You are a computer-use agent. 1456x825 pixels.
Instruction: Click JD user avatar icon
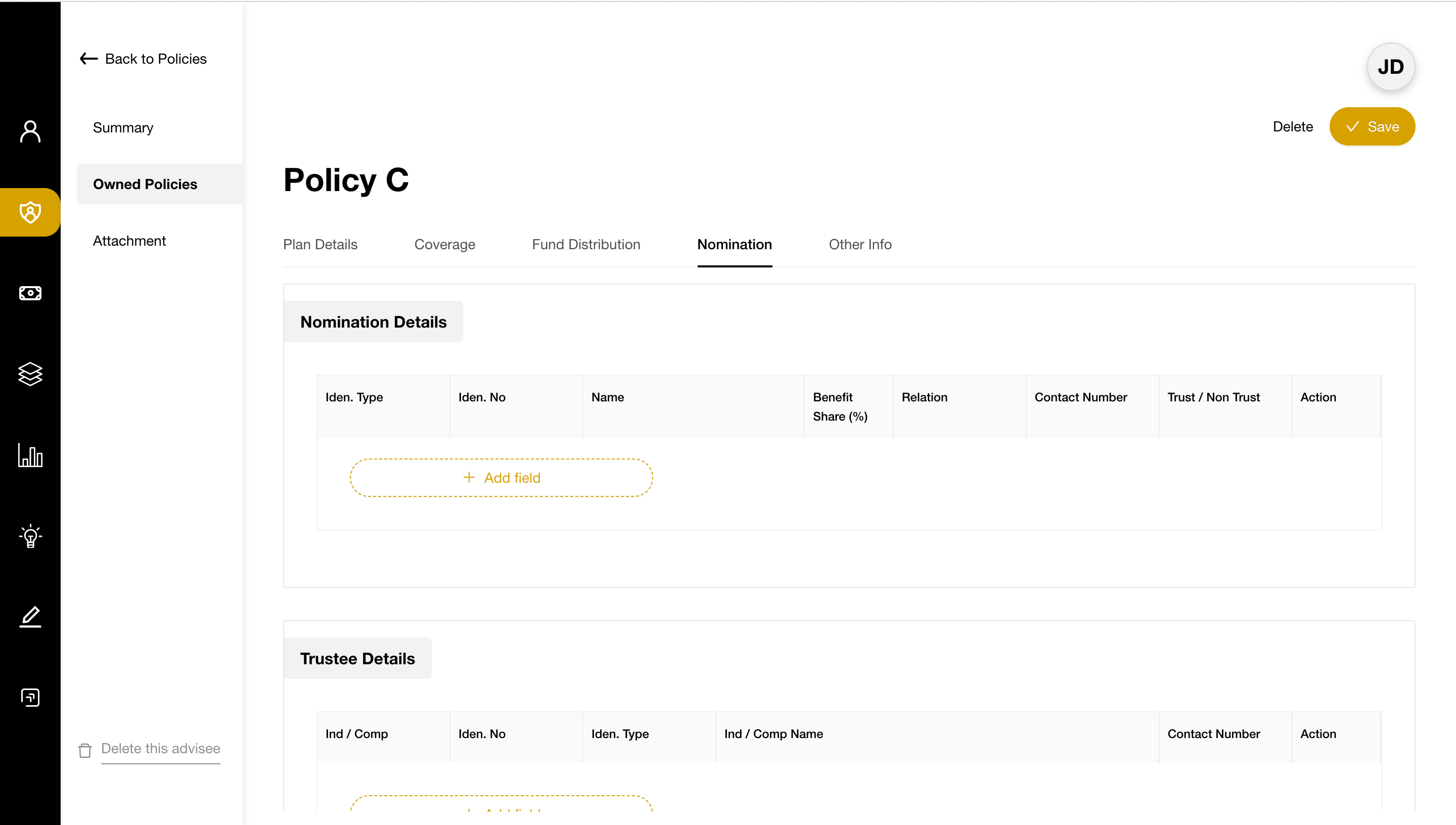(1391, 66)
